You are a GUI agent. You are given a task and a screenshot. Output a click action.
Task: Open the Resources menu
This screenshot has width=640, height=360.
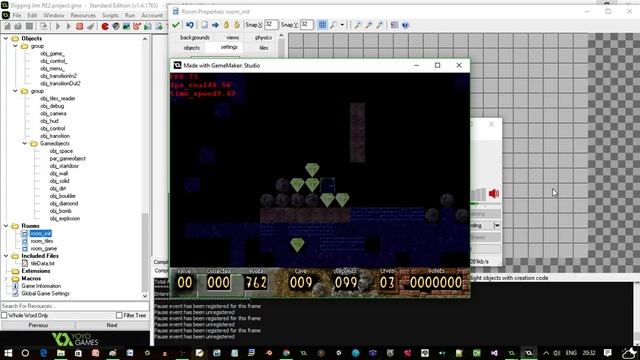(83, 15)
